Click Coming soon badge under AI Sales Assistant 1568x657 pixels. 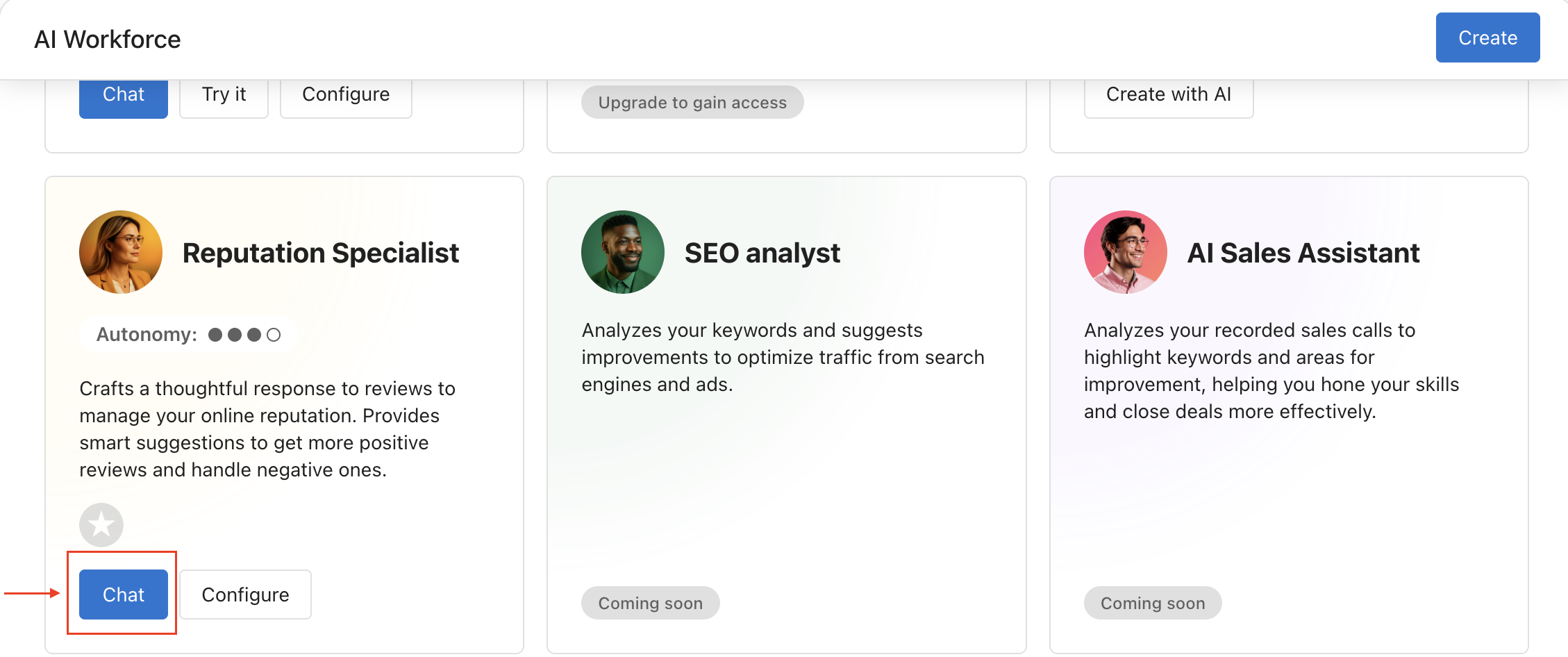click(x=1153, y=603)
